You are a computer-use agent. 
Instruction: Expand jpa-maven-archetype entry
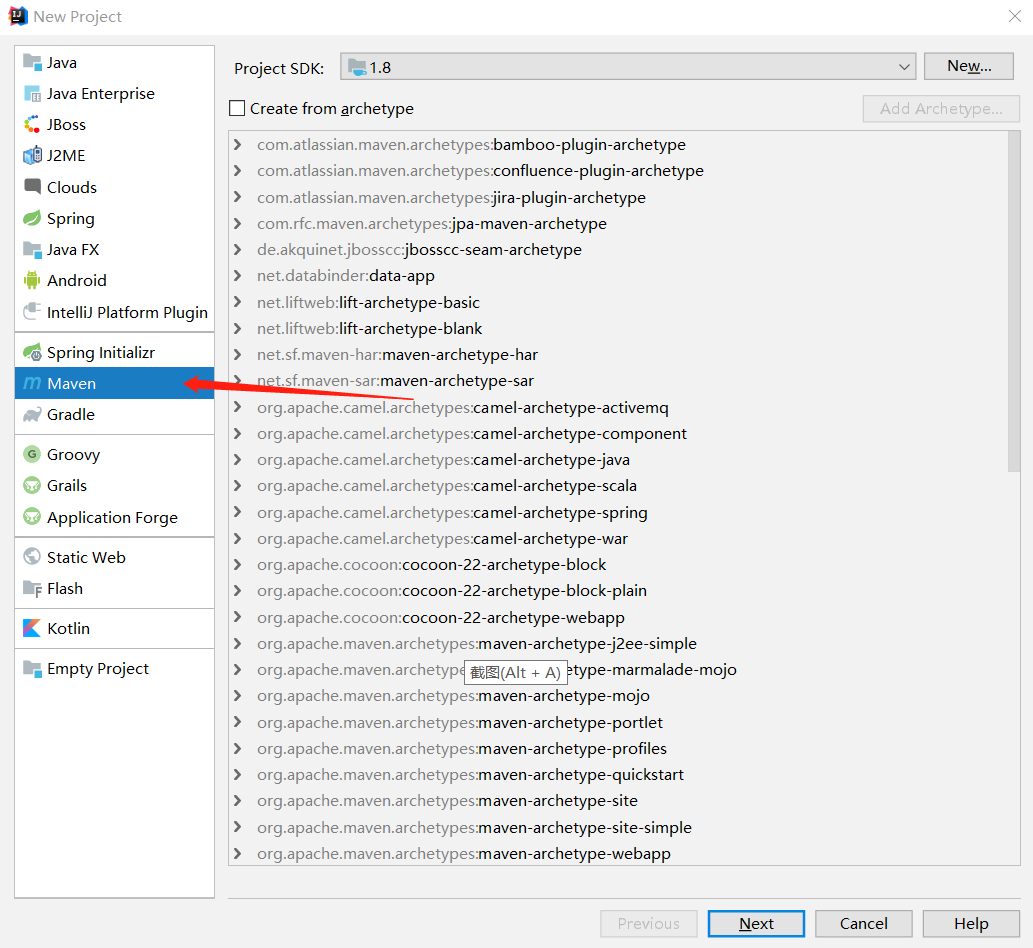click(238, 223)
